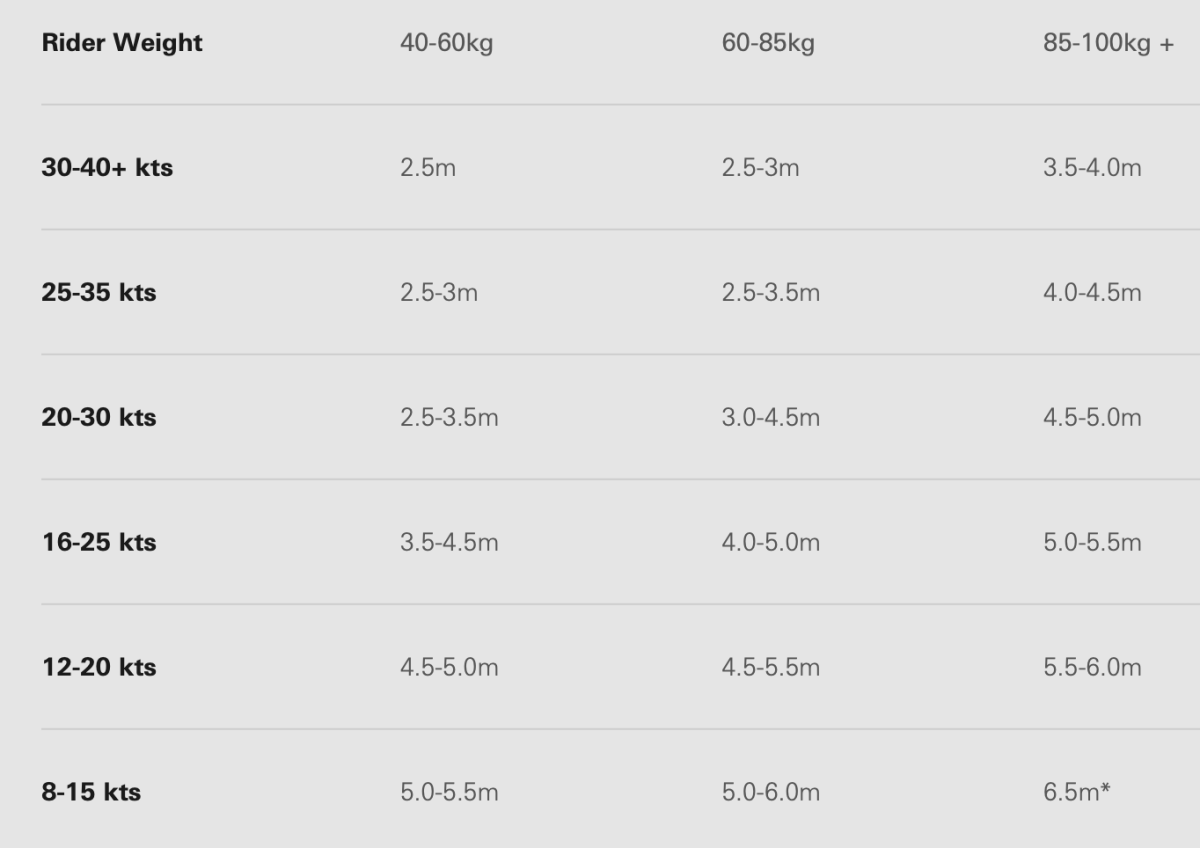
Task: Select the 60-85kg column header
Action: click(x=768, y=44)
